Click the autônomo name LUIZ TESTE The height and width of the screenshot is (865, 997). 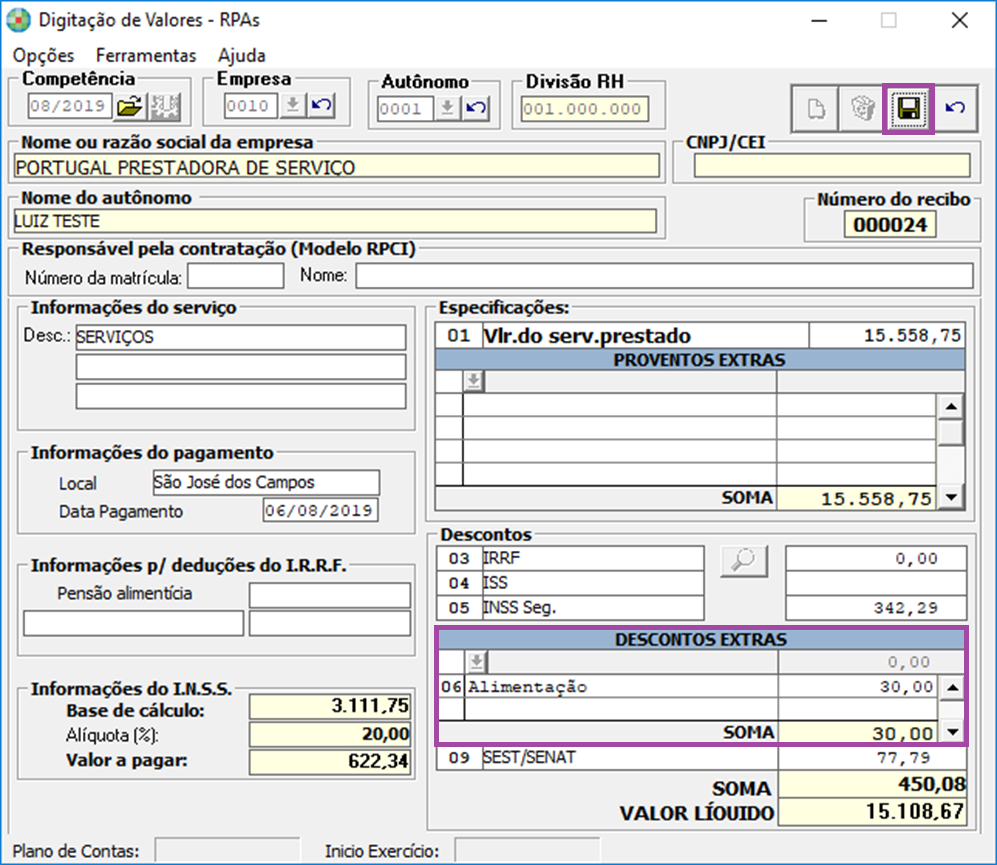pyautogui.click(x=334, y=221)
